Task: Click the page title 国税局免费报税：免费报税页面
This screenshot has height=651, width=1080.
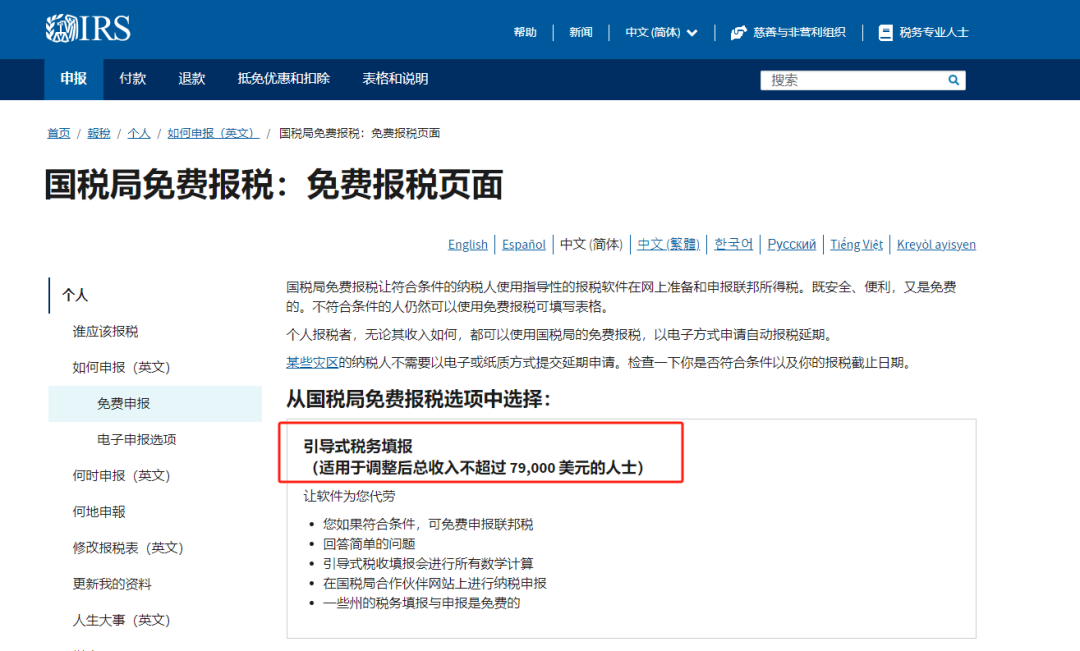Action: [274, 185]
